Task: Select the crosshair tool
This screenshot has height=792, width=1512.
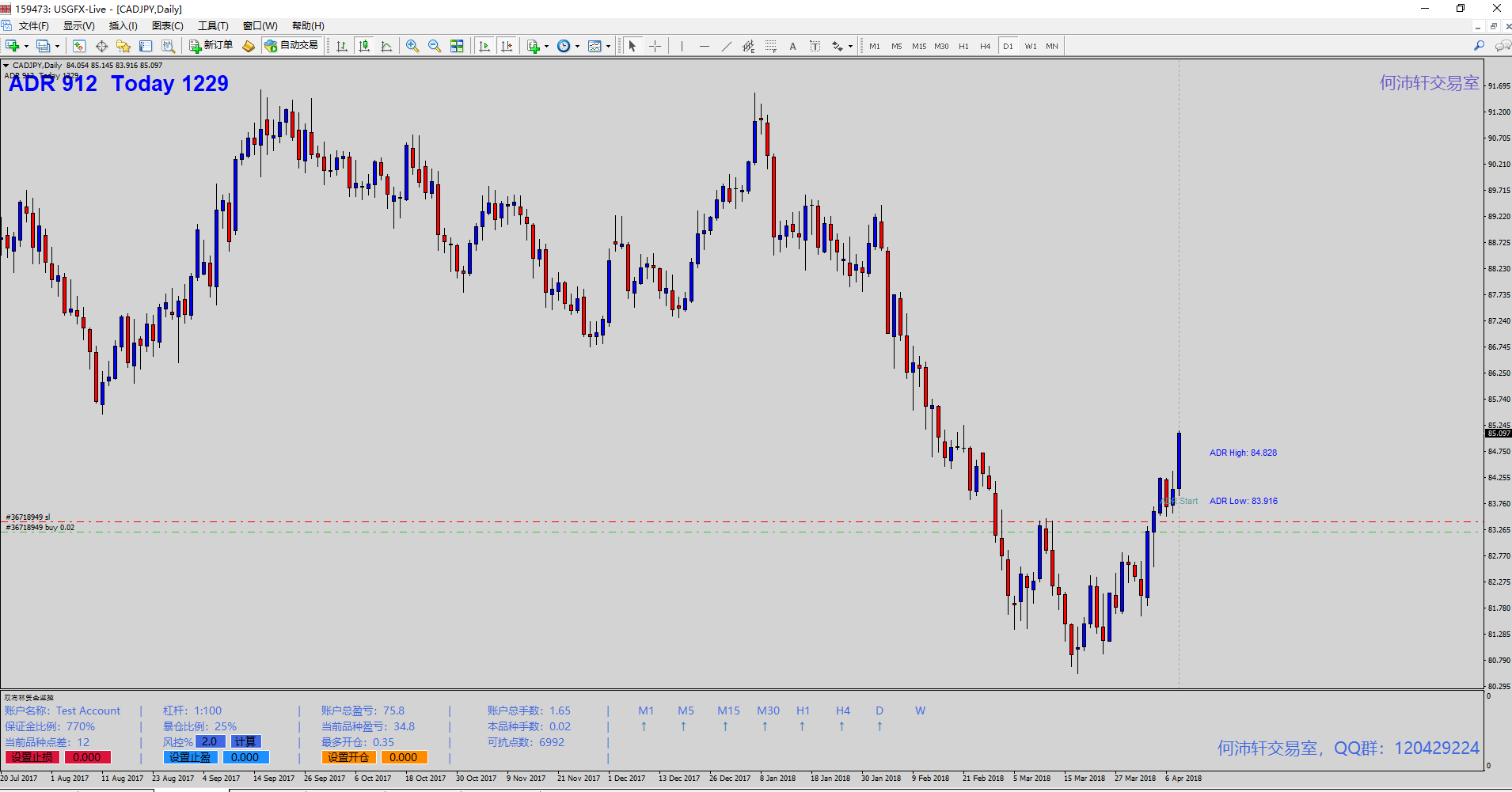Action: click(x=655, y=46)
